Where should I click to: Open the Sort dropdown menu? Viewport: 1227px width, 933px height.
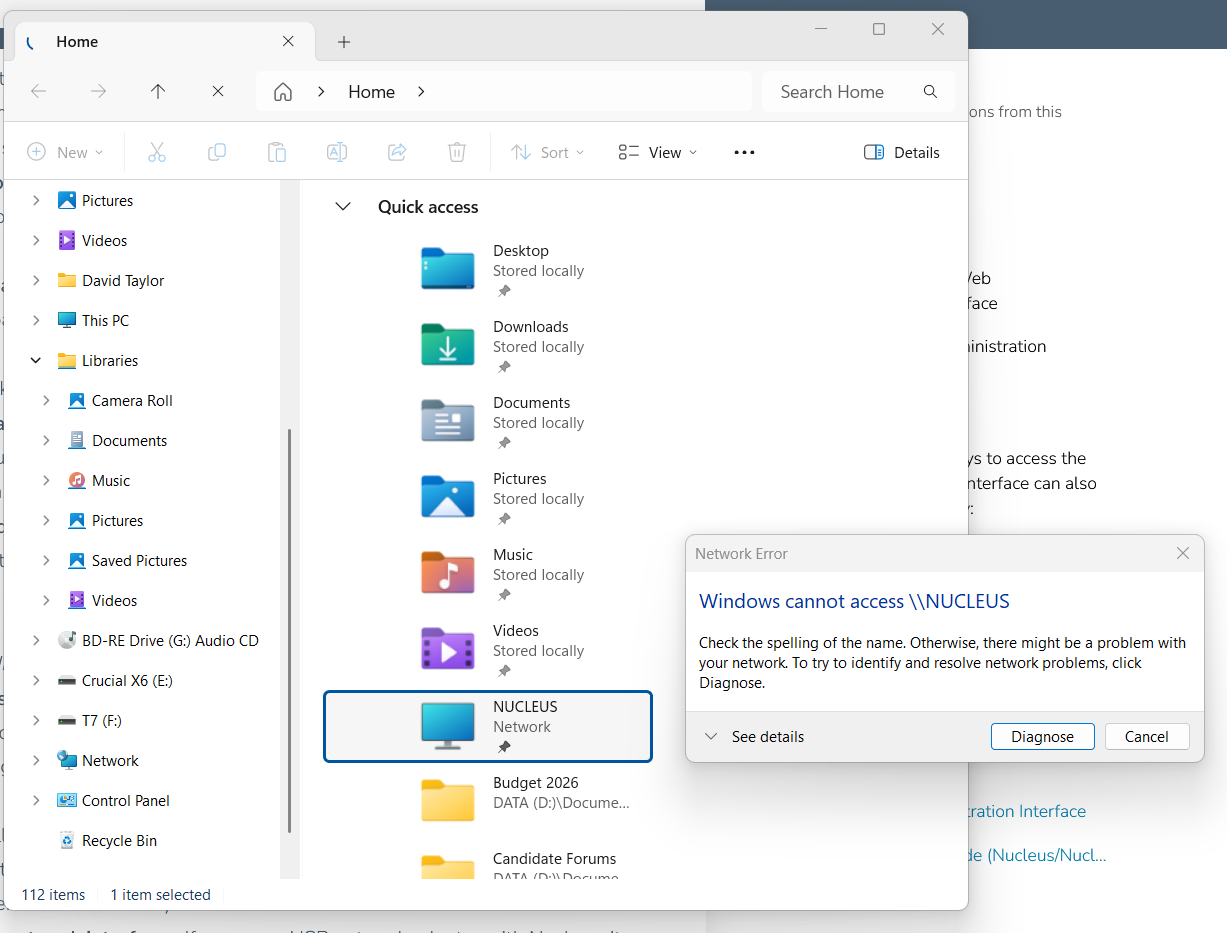click(x=548, y=152)
